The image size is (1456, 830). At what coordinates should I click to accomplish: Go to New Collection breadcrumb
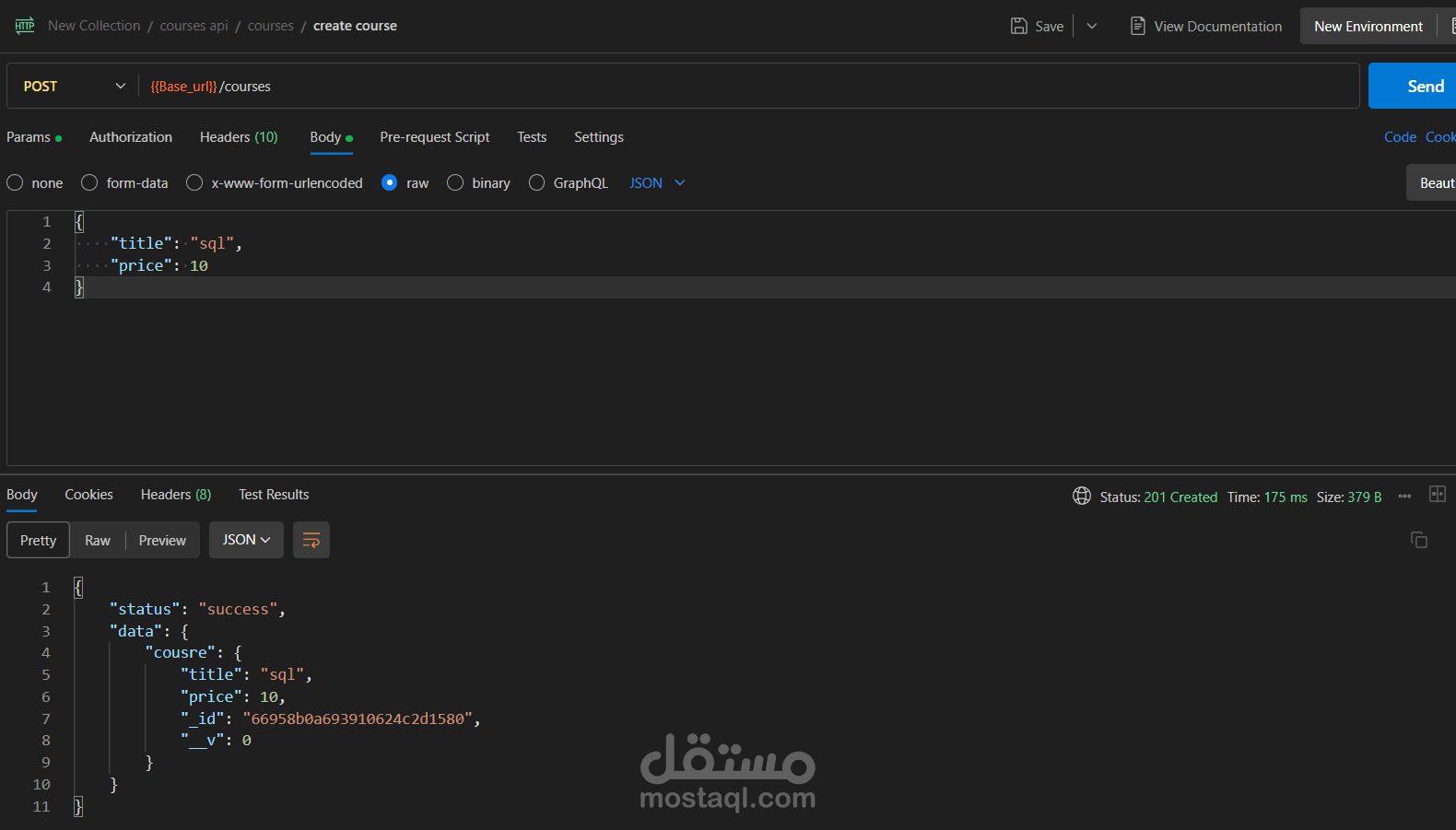point(94,26)
